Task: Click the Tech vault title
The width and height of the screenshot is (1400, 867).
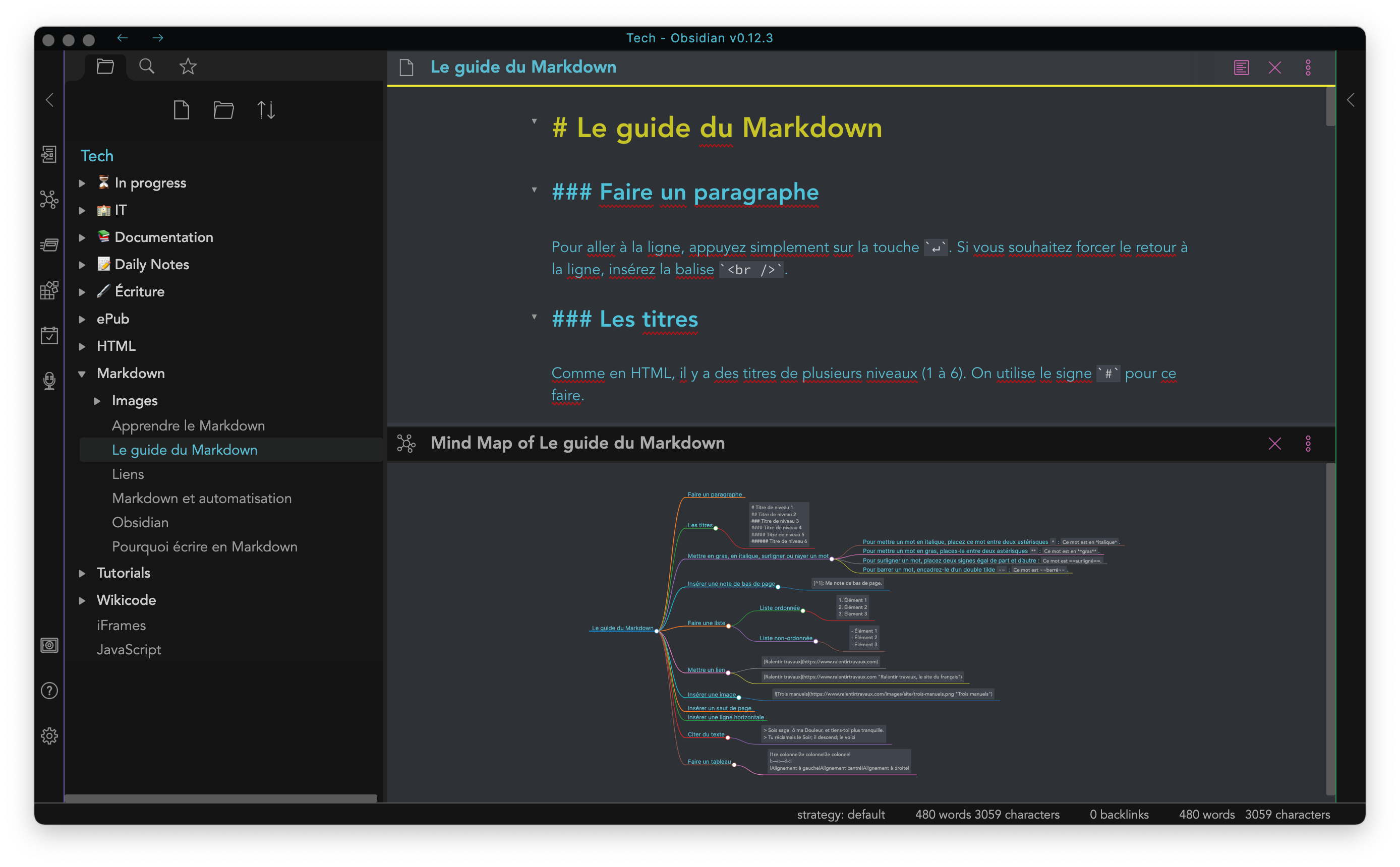Action: 97,156
